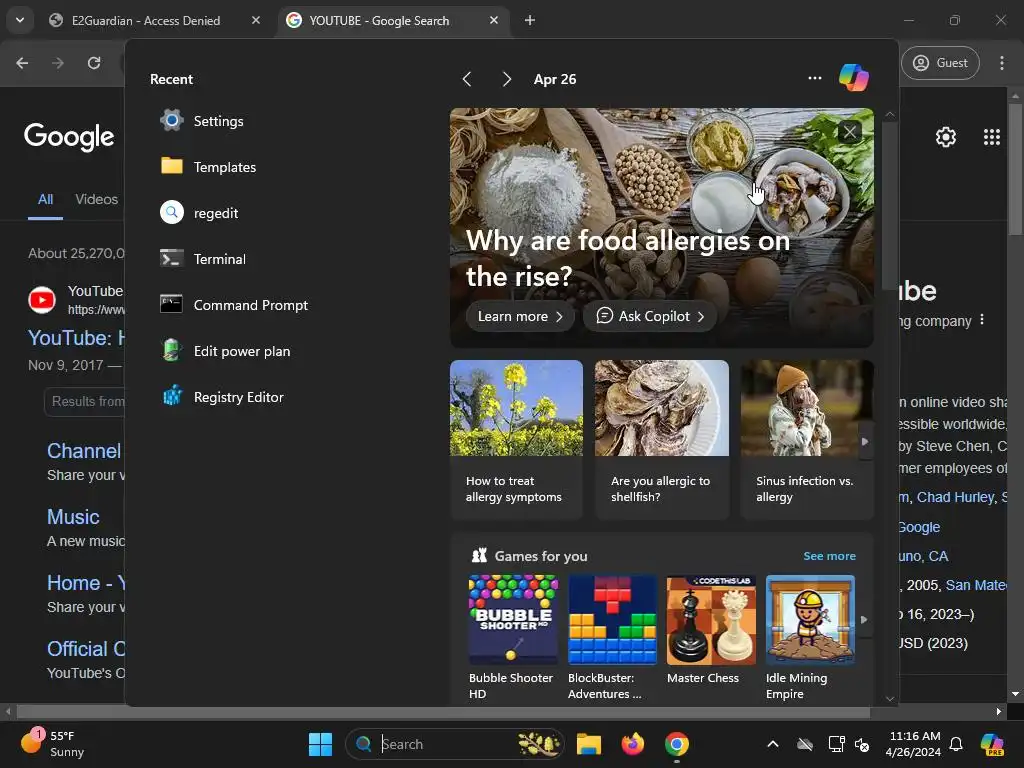Open 'Are you allergic to shellfish?' card

(662, 439)
